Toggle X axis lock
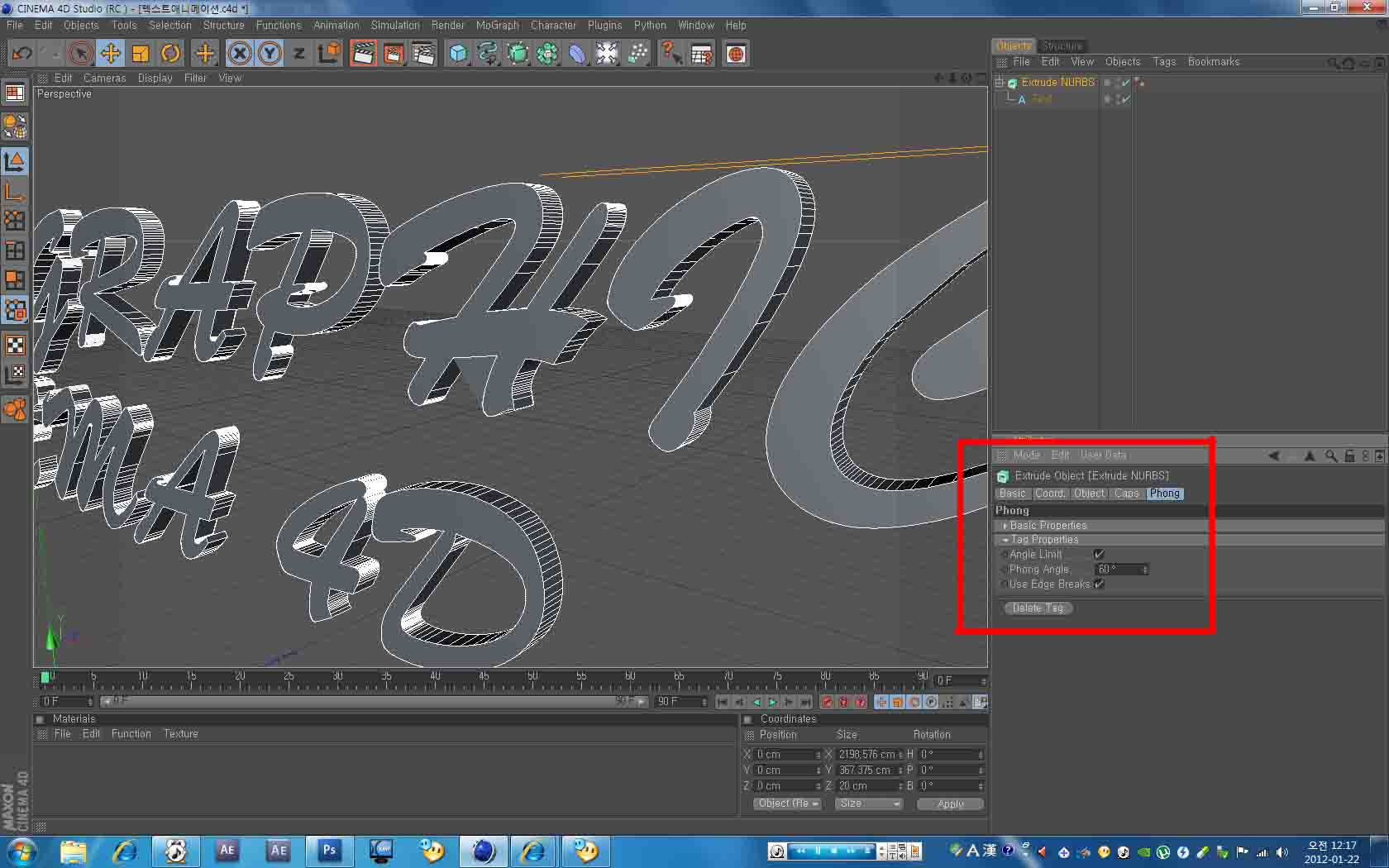1389x868 pixels. (x=240, y=54)
